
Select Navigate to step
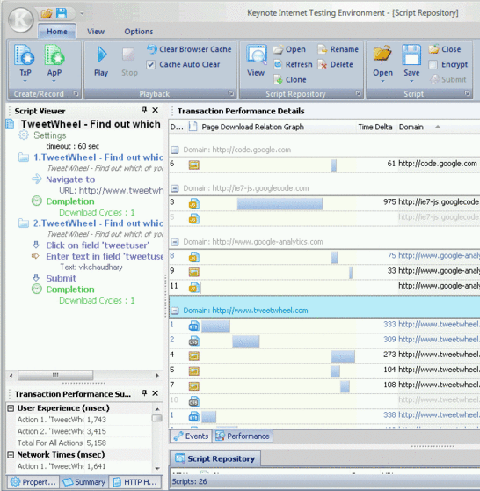click(x=71, y=179)
